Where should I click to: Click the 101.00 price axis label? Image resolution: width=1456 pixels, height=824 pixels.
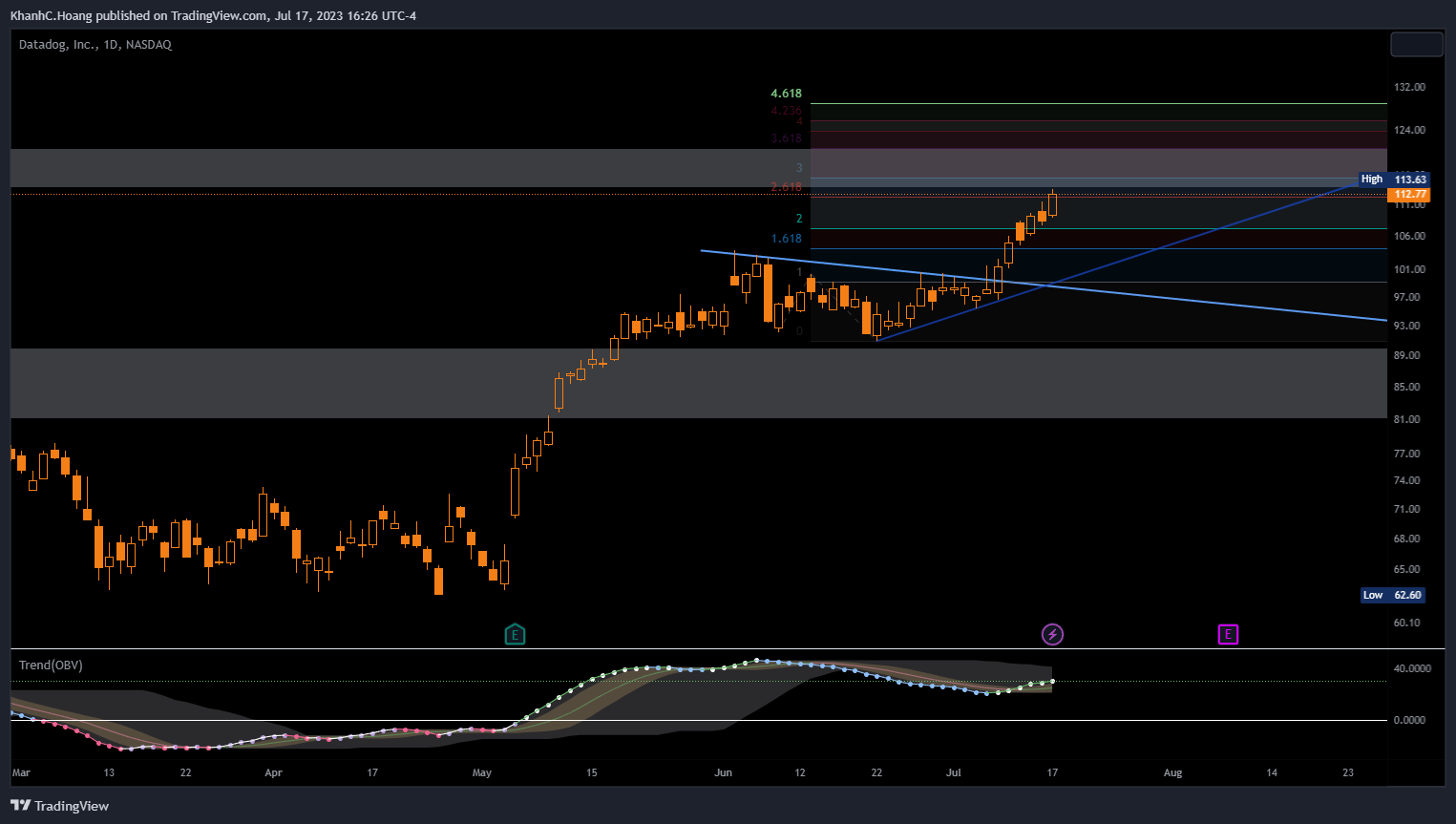coord(1409,269)
